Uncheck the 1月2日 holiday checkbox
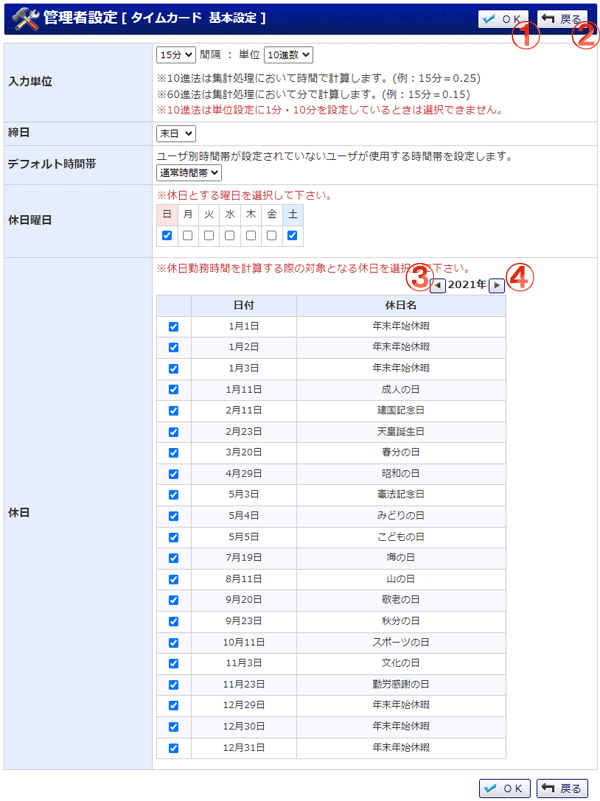Screen dimensions: 600x801 (174, 347)
